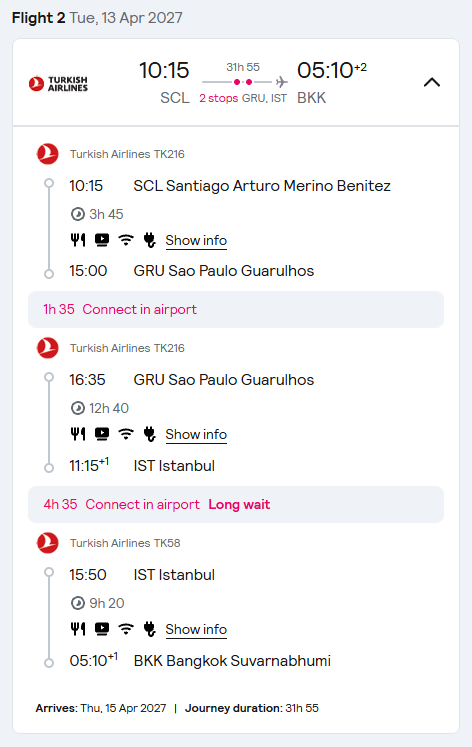
Task: Show info for SCL to GRU flight
Action: coord(196,241)
